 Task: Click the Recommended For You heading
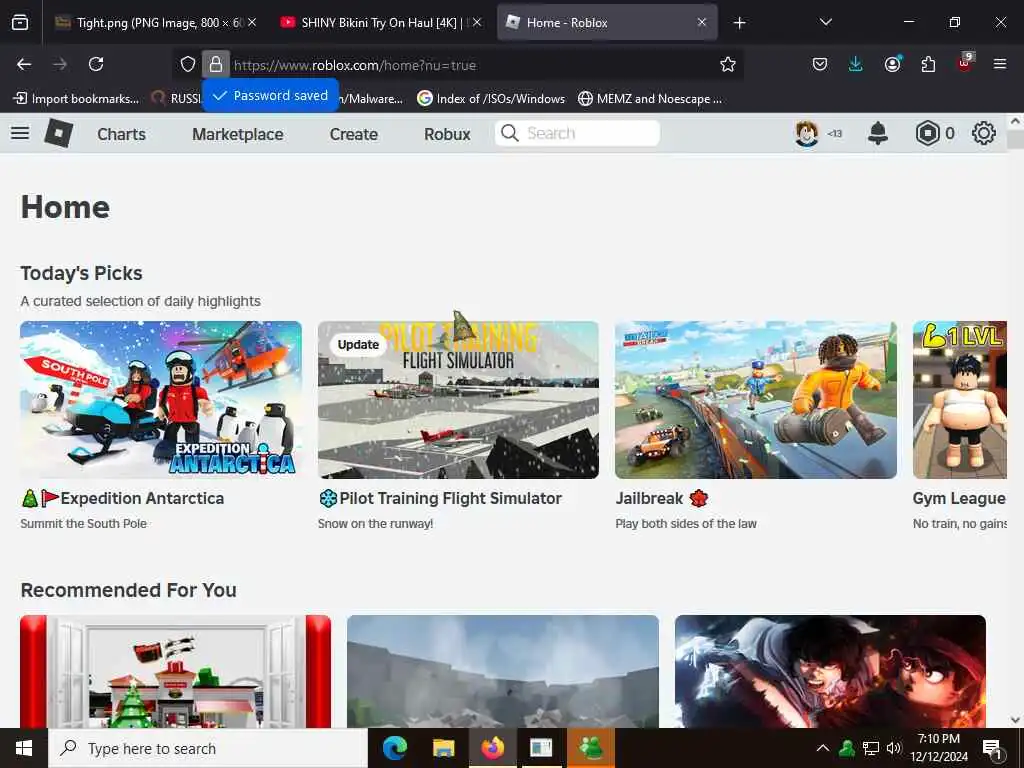coord(129,590)
